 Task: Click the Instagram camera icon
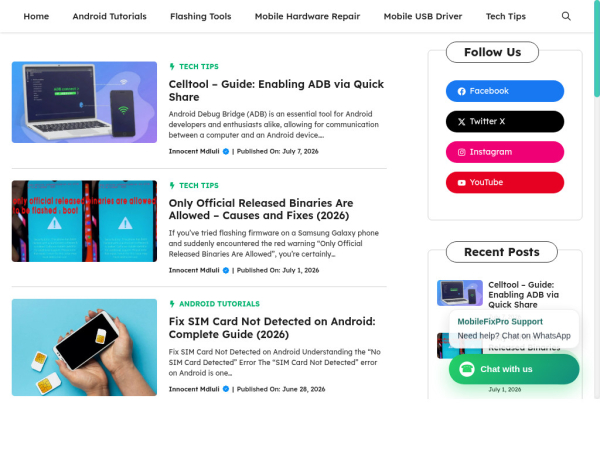pyautogui.click(x=461, y=152)
